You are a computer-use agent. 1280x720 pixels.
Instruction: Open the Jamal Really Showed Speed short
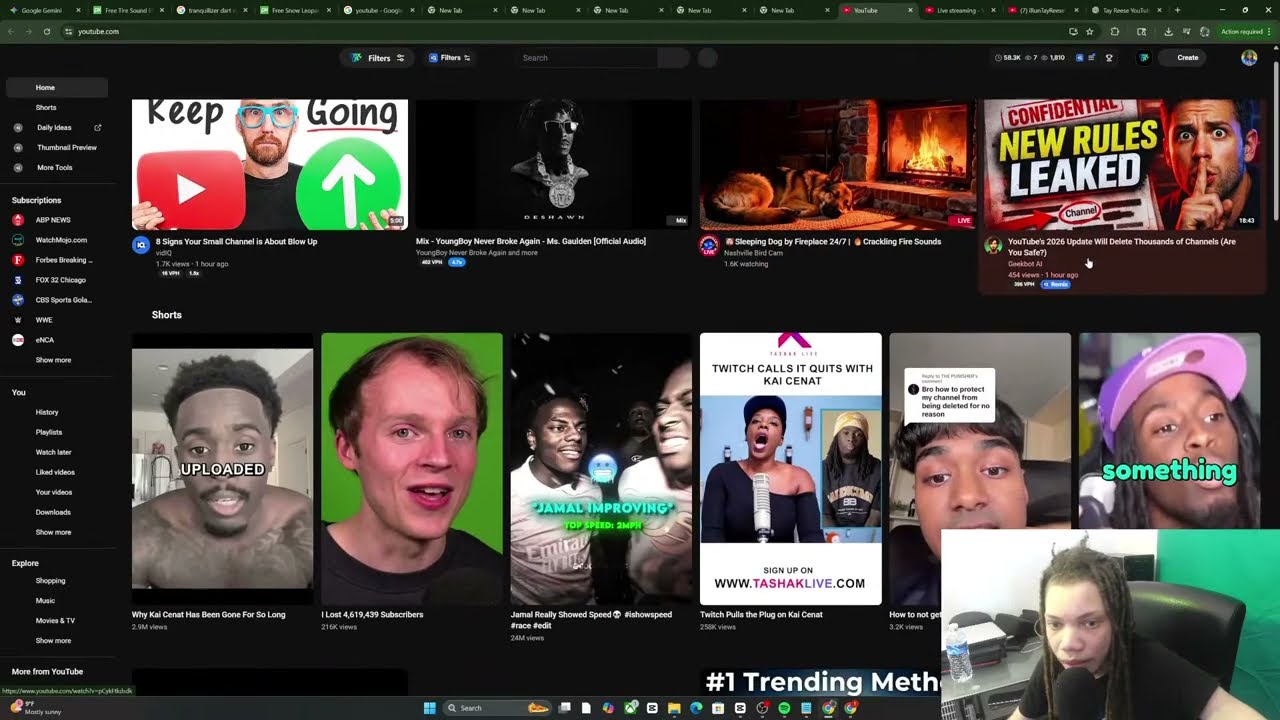click(601, 469)
